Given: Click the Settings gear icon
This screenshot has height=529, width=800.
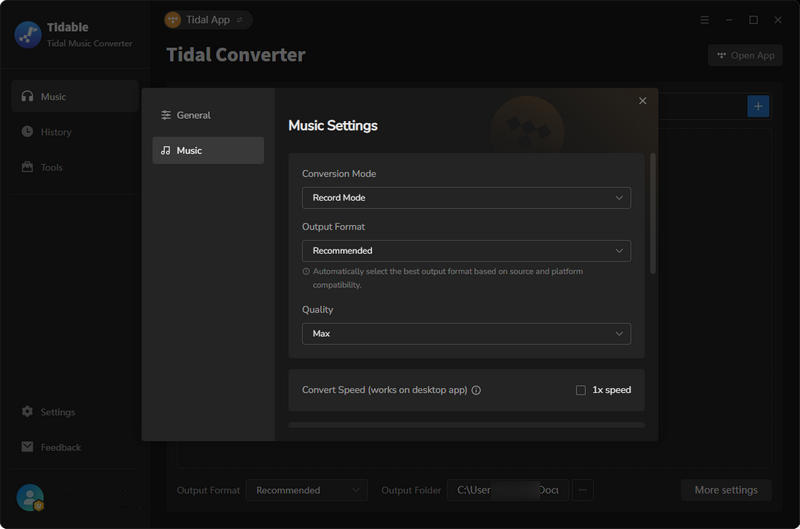Looking at the screenshot, I should (27, 411).
